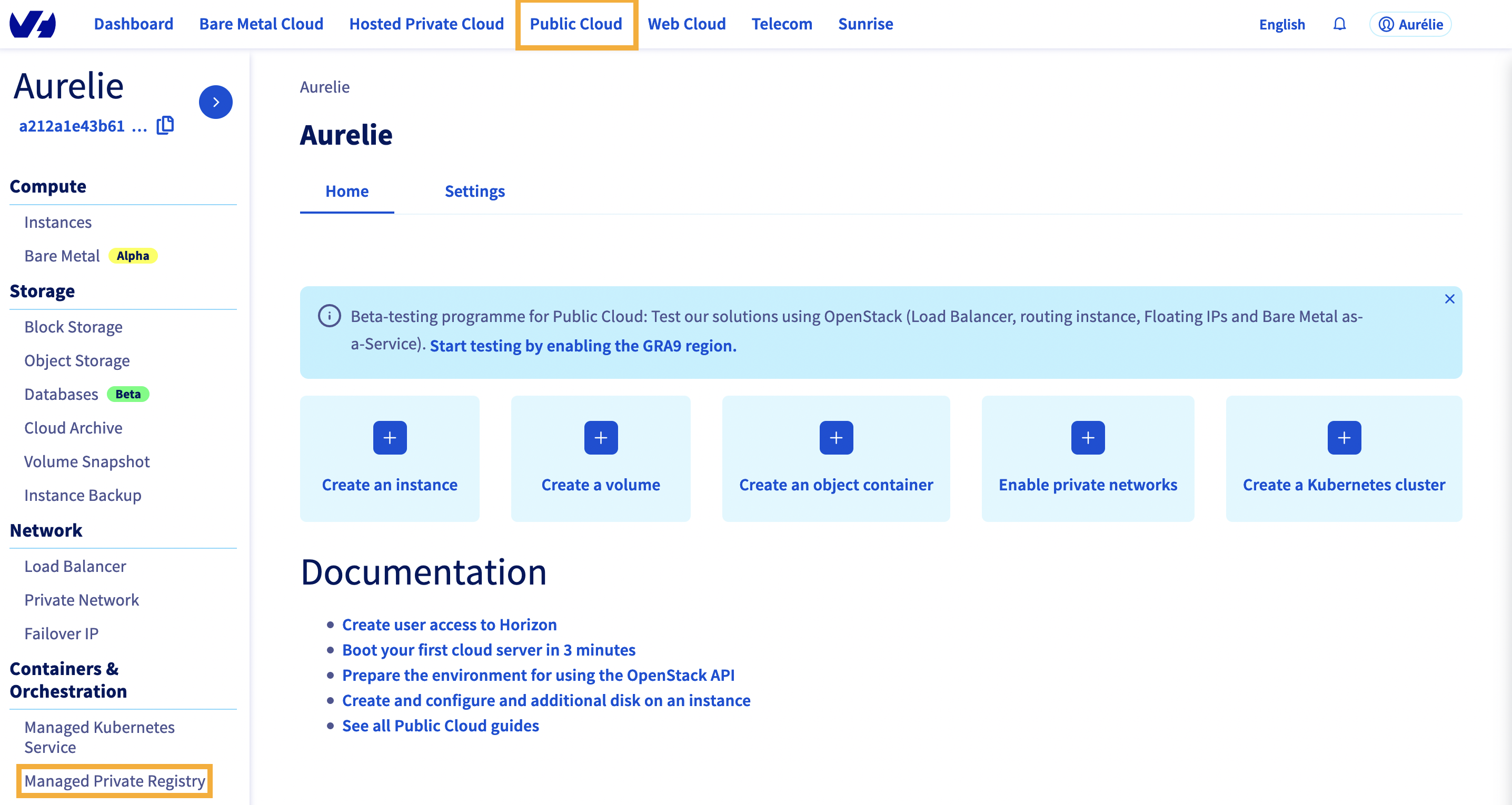Open Instance Backup in the sidebar
The height and width of the screenshot is (805, 1512).
83,495
